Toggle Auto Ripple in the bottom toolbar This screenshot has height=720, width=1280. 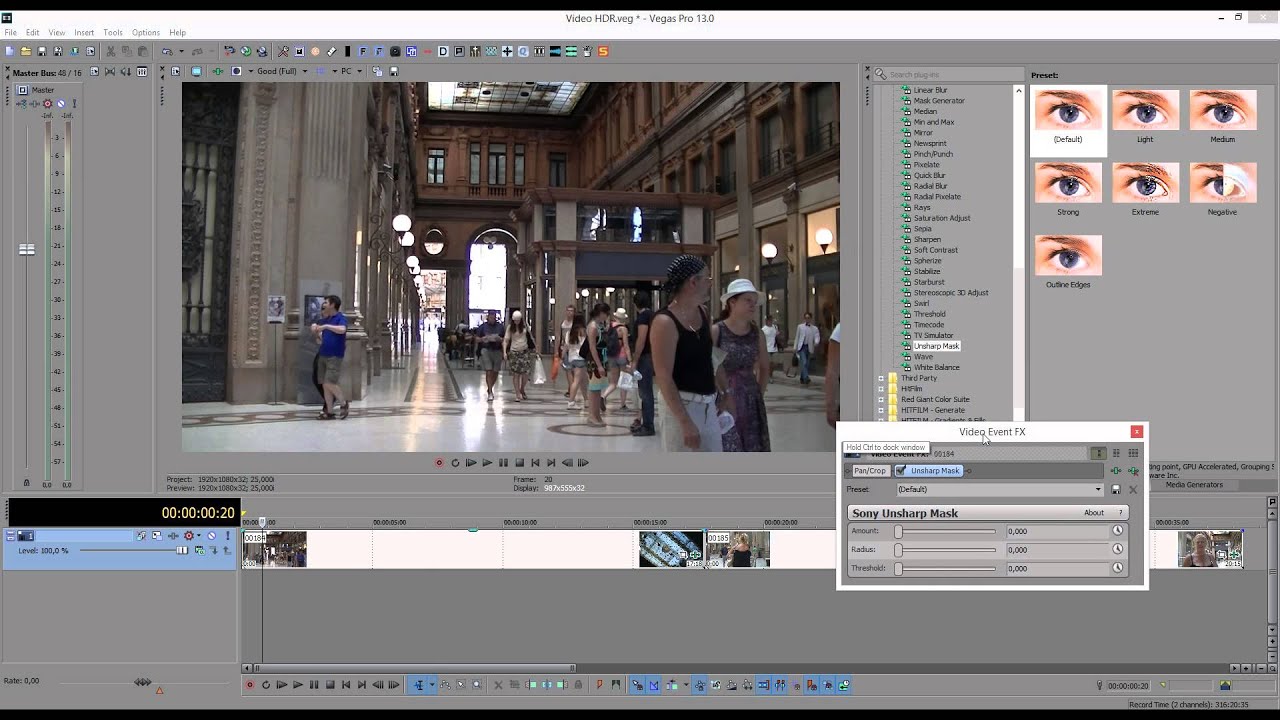click(671, 685)
